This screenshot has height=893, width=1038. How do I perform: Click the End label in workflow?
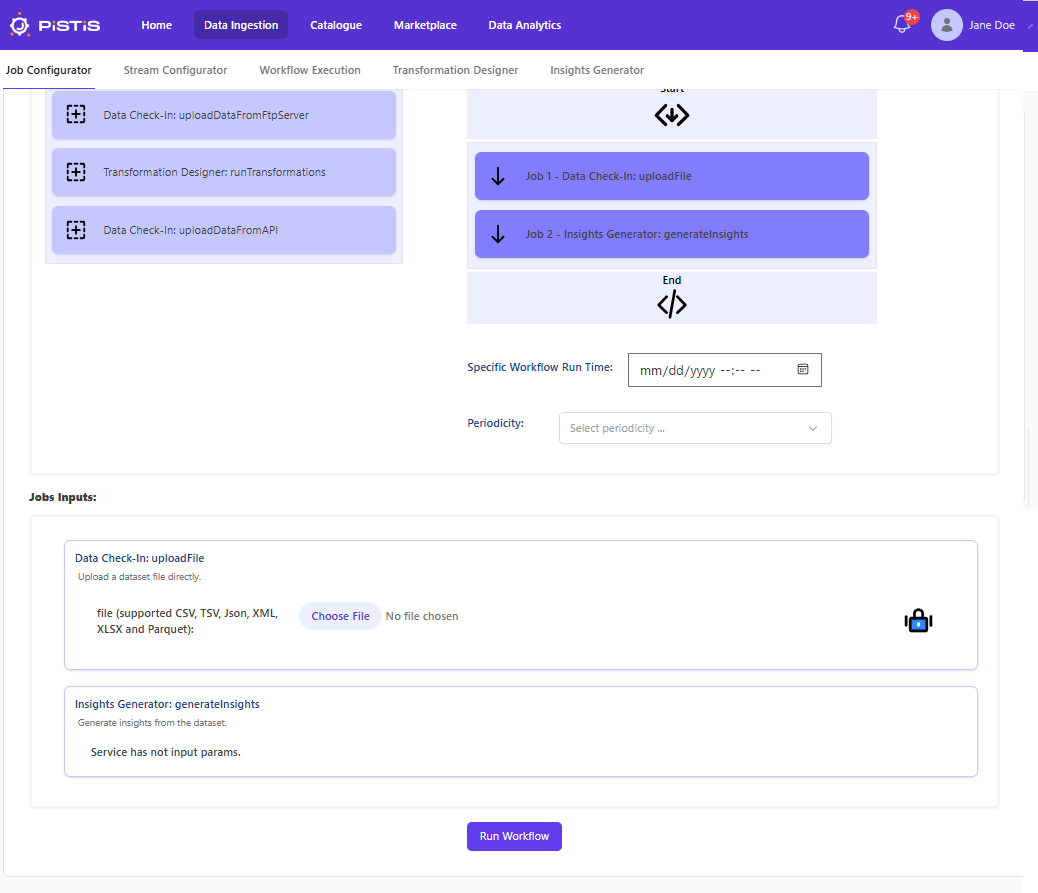pos(672,280)
